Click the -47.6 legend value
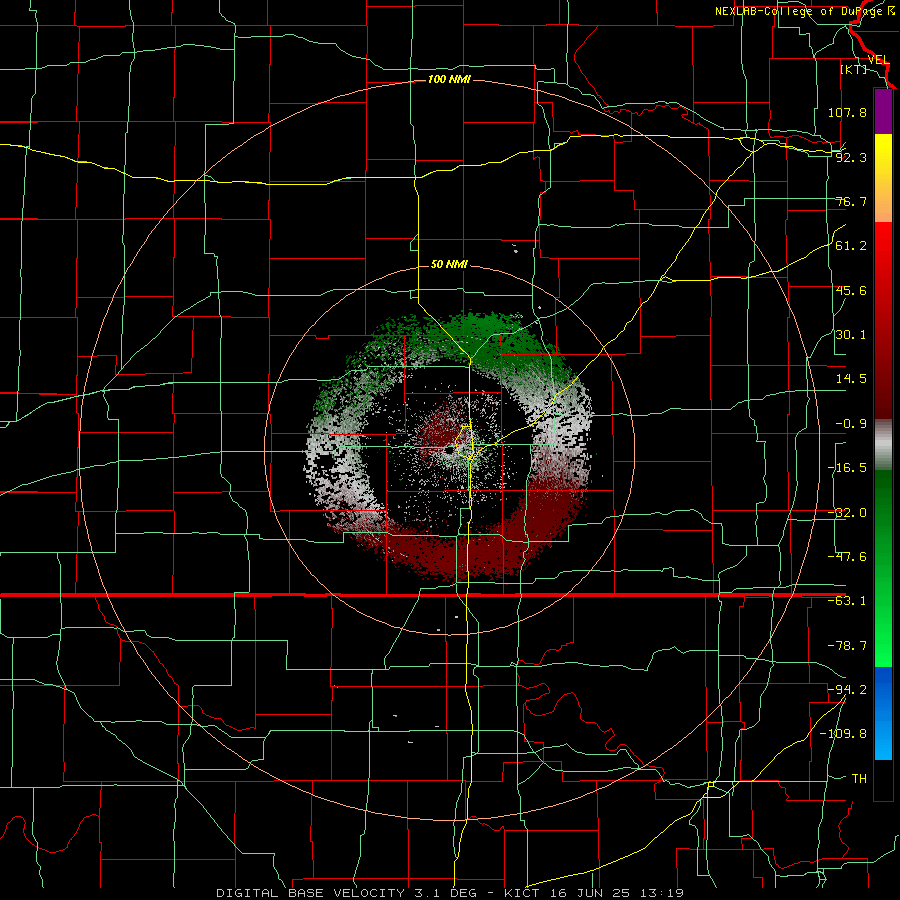Image resolution: width=900 pixels, height=900 pixels. [847, 557]
